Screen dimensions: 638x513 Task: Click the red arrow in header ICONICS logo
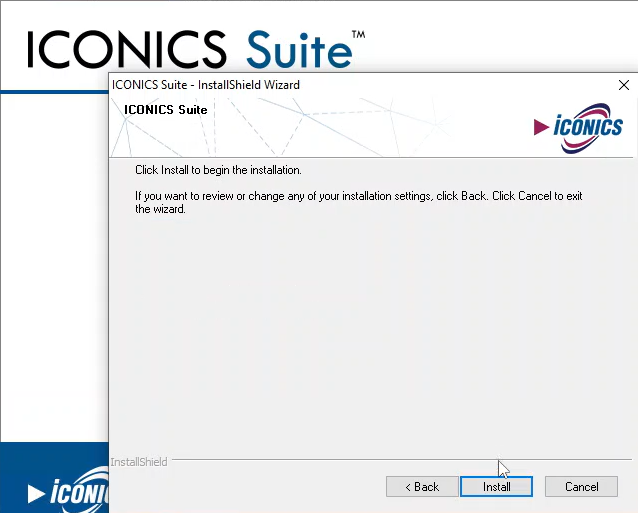541,127
